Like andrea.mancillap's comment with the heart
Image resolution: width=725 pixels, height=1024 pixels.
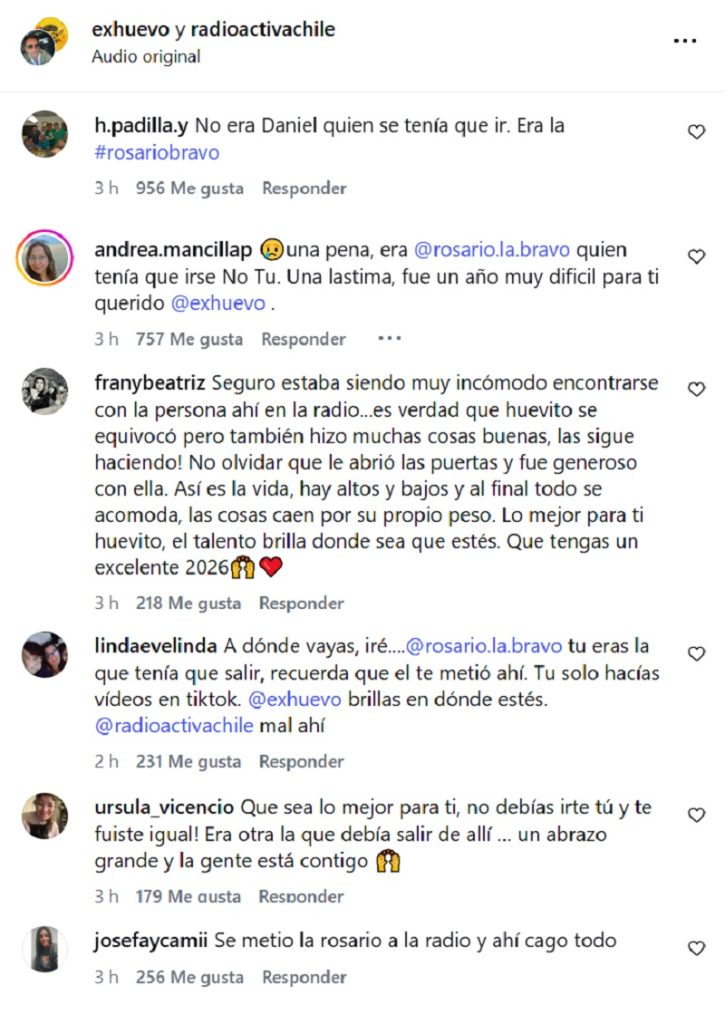coord(696,257)
